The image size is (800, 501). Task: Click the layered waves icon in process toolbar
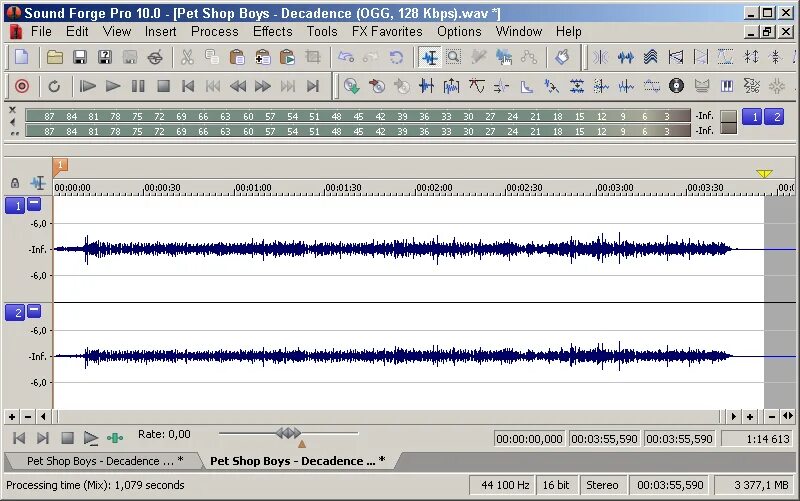click(651, 57)
